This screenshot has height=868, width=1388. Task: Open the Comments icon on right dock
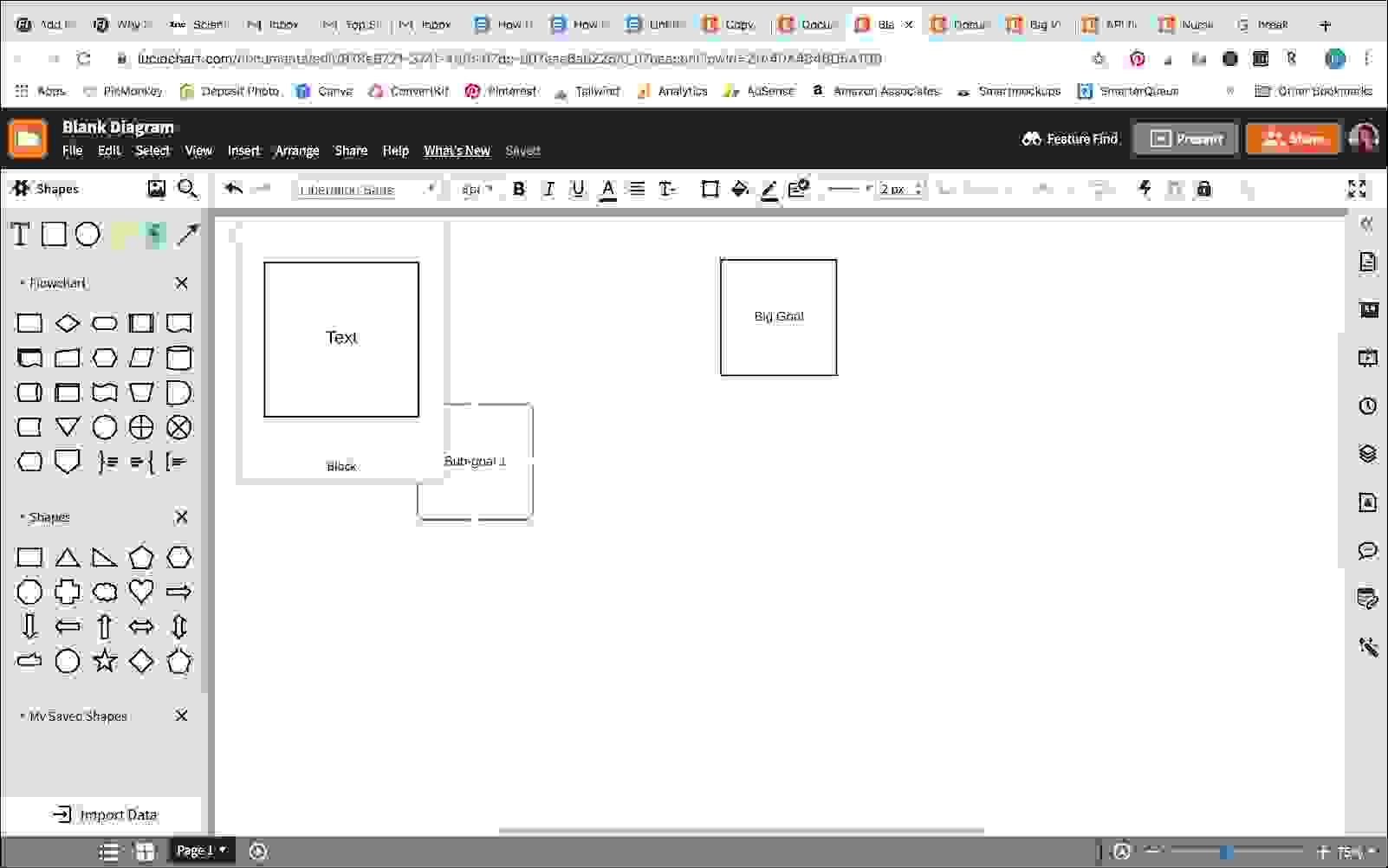click(1367, 551)
